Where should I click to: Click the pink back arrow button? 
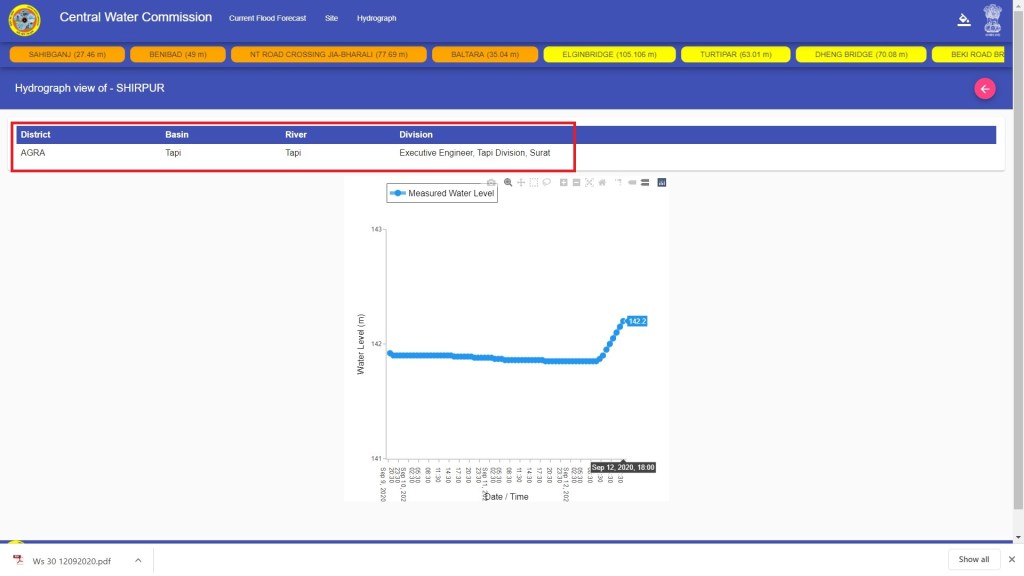[x=985, y=89]
